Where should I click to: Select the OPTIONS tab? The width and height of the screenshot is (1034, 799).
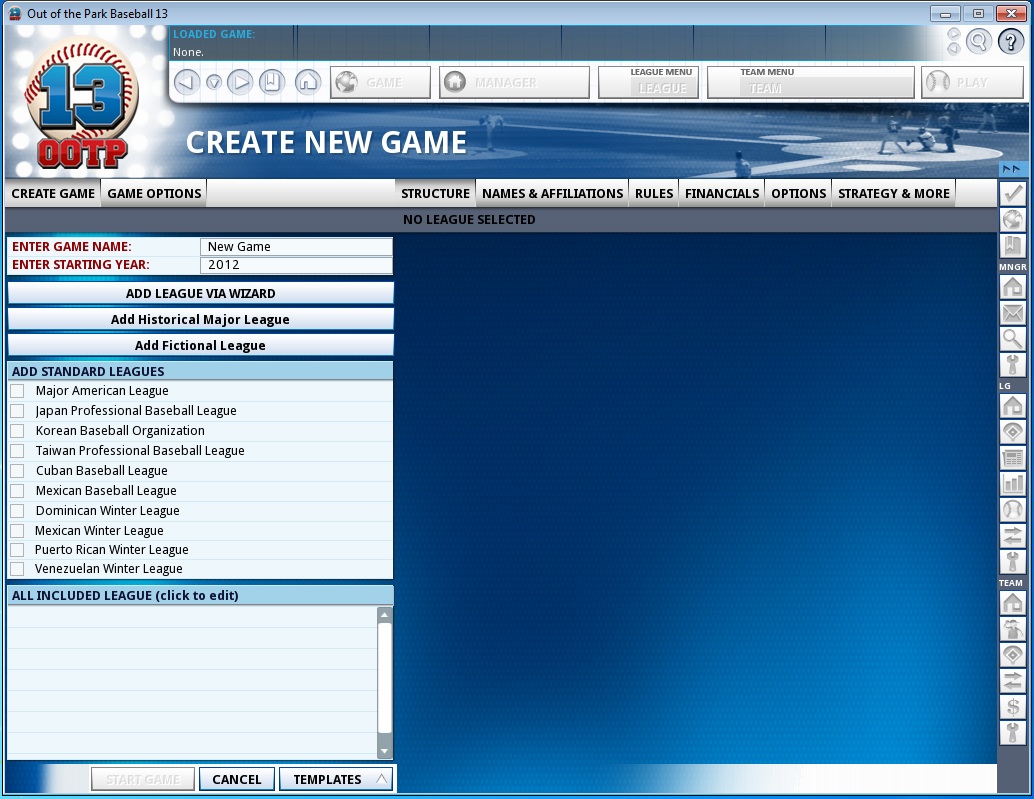point(798,193)
